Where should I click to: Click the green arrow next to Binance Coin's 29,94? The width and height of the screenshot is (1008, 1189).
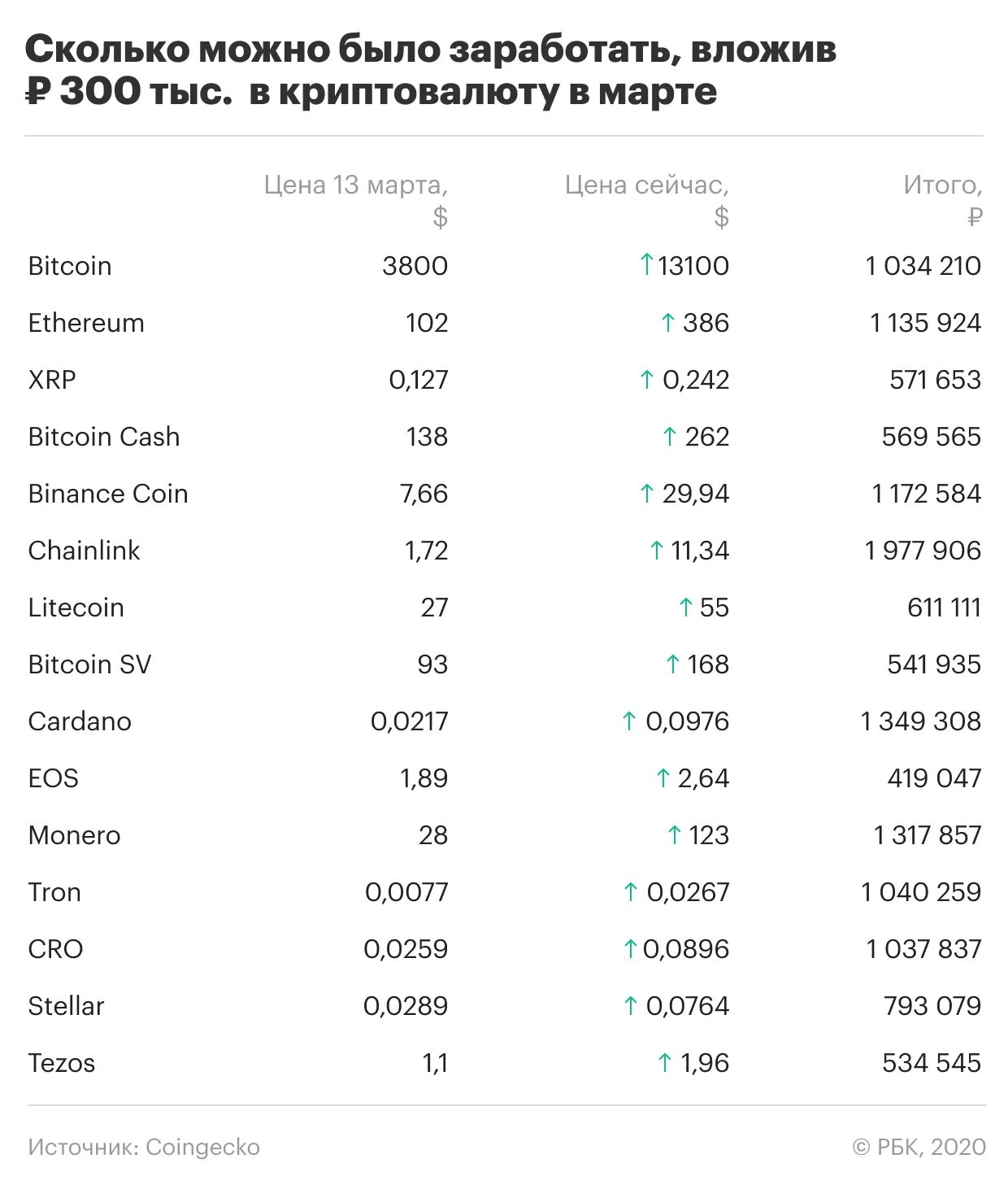pyautogui.click(x=646, y=494)
